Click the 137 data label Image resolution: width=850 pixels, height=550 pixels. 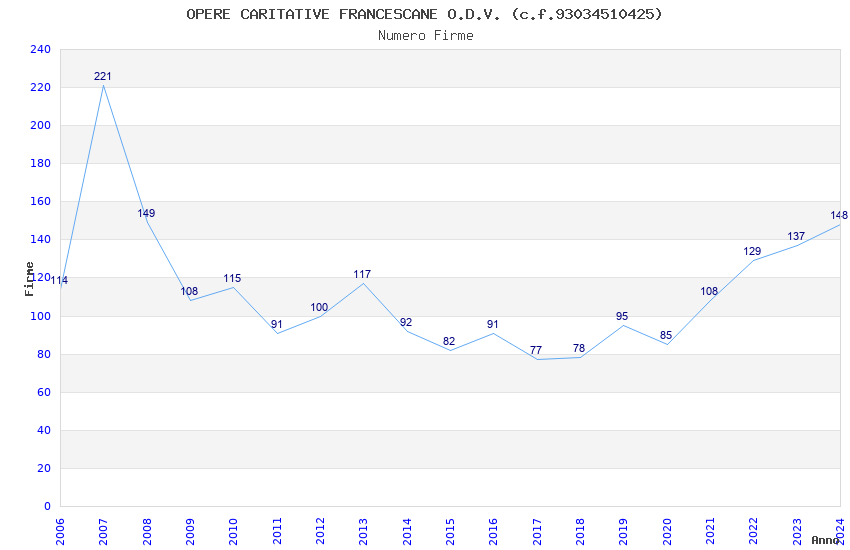pyautogui.click(x=796, y=237)
